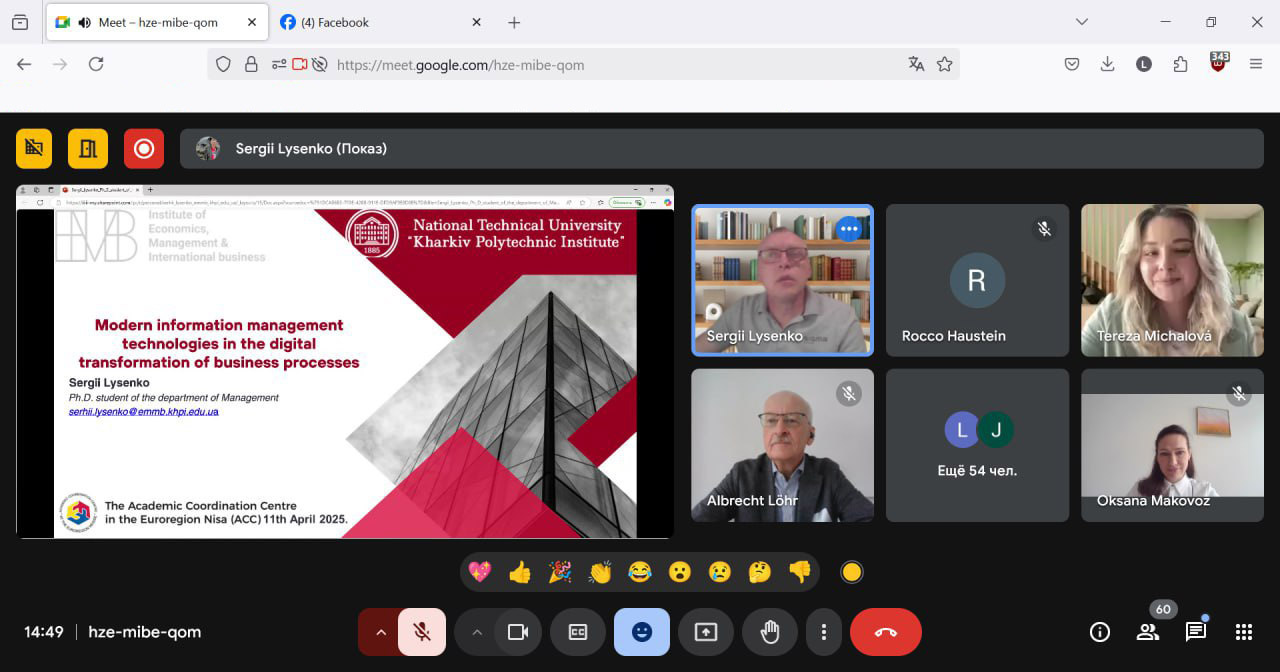Send the thumbs up reaction

pos(520,572)
